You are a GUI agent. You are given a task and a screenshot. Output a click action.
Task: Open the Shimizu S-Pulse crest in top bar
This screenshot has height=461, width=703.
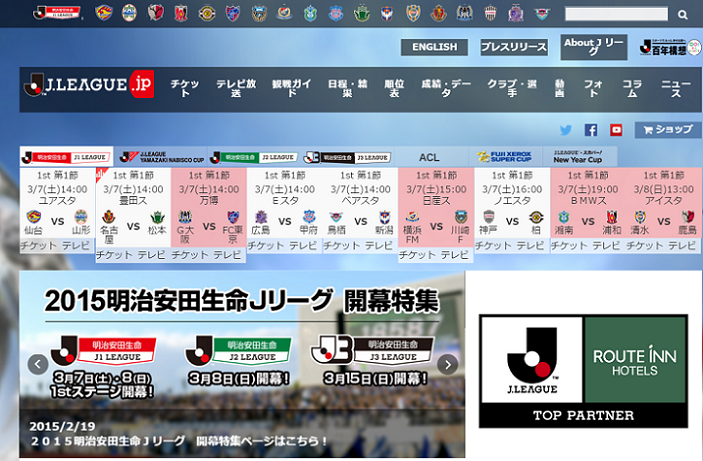click(413, 13)
